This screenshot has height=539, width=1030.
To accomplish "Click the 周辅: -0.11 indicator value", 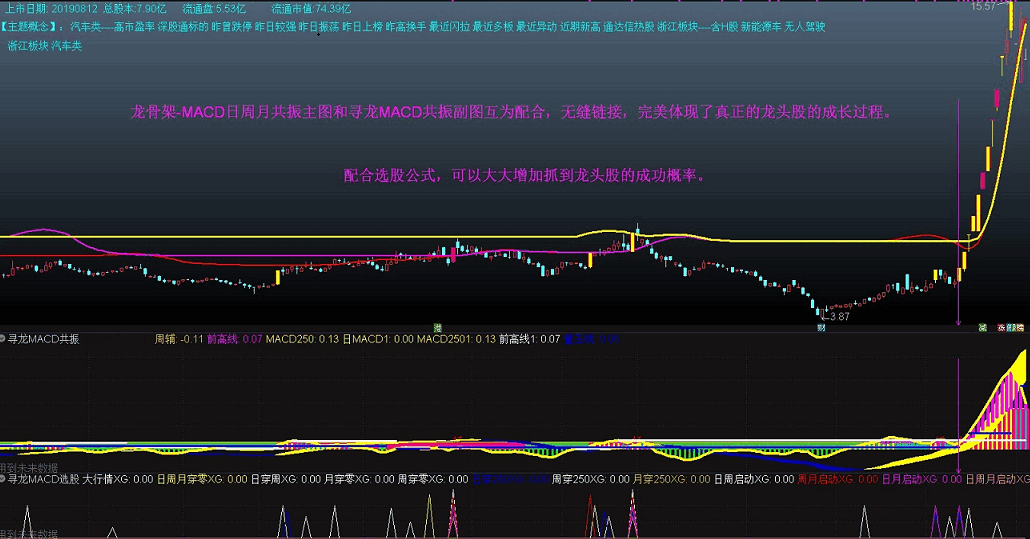I will [179, 339].
